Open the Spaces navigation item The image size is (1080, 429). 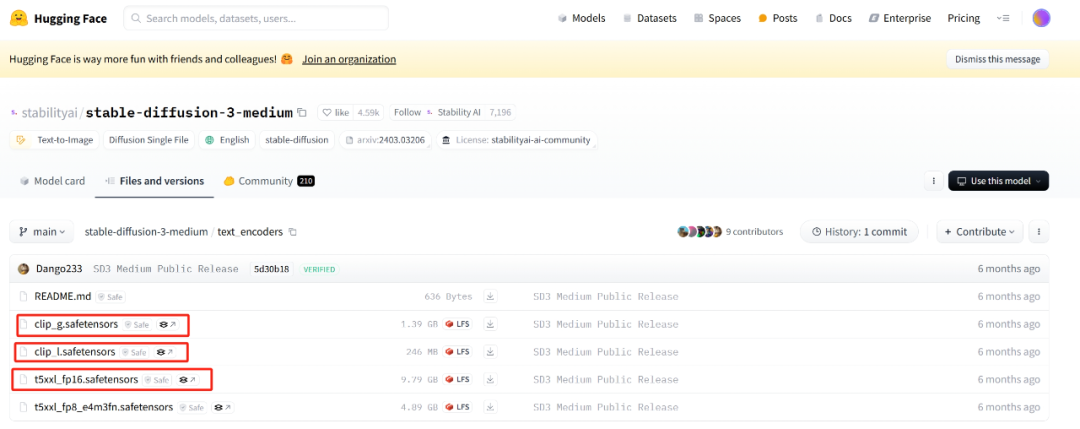click(x=717, y=19)
